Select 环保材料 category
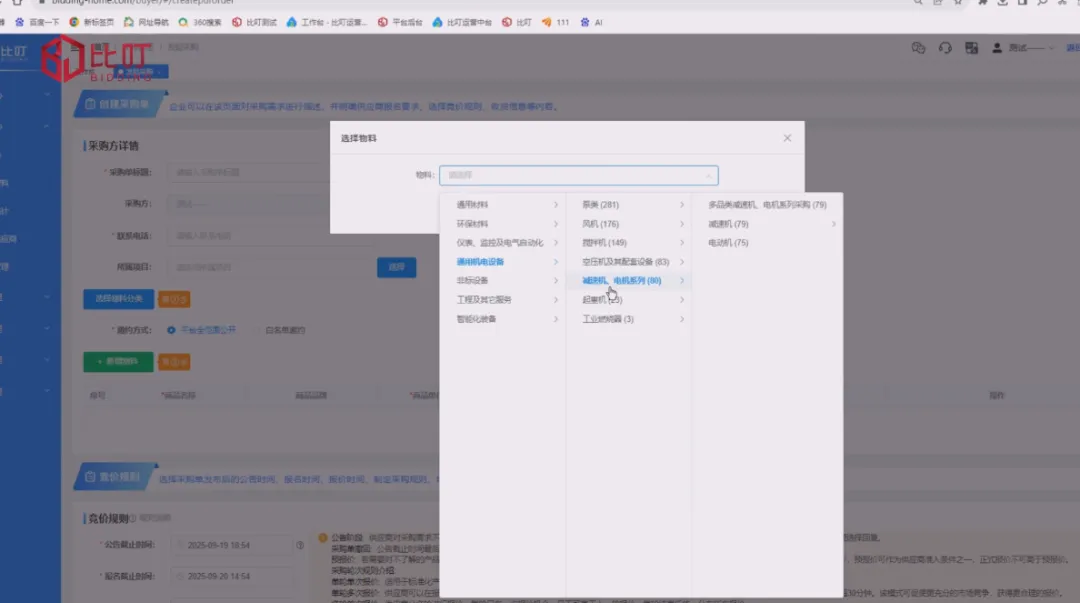 (x=472, y=224)
